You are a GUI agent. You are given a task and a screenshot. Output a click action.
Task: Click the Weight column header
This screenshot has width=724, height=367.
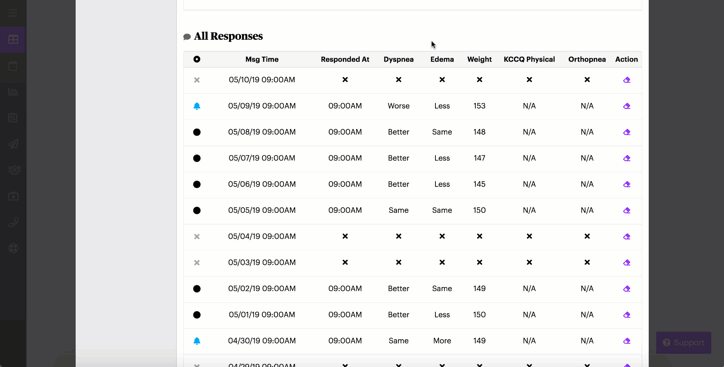click(x=479, y=59)
